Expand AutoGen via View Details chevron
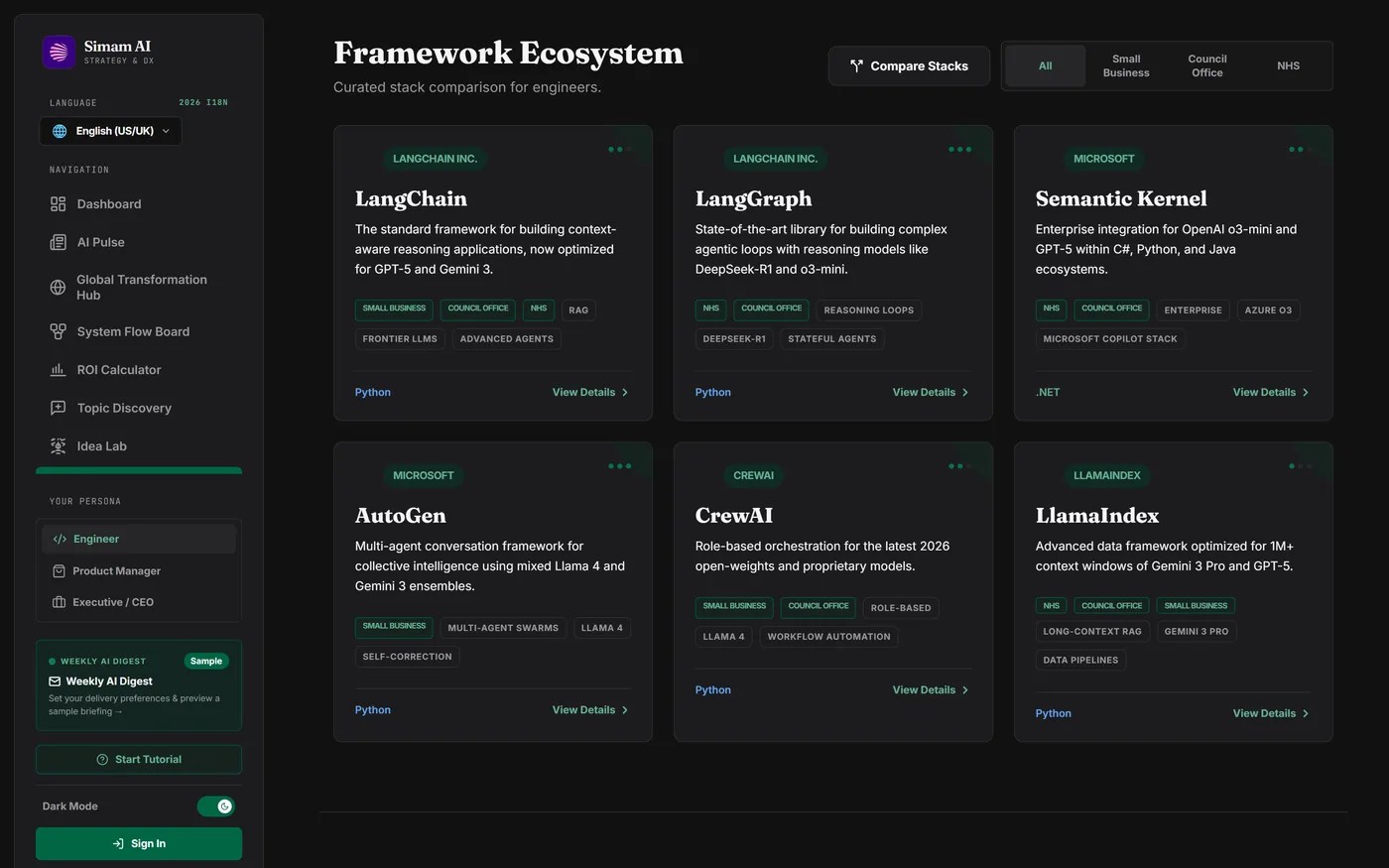Image resolution: width=1389 pixels, height=868 pixels. [x=625, y=710]
